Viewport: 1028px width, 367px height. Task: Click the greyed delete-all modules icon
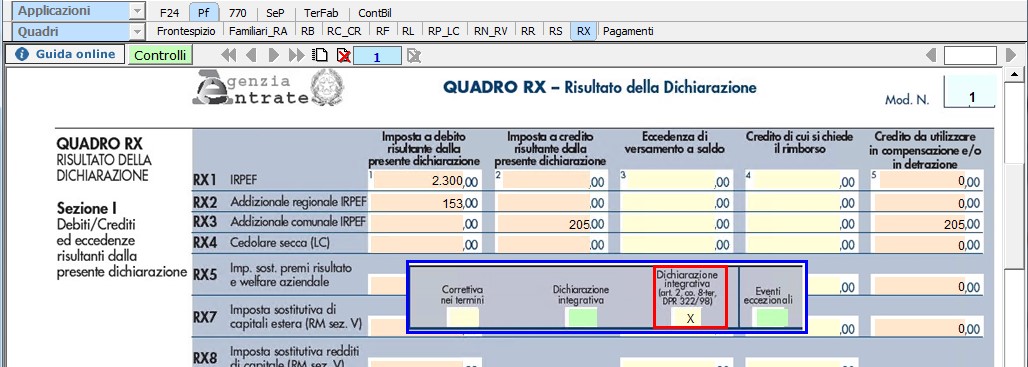pos(413,56)
